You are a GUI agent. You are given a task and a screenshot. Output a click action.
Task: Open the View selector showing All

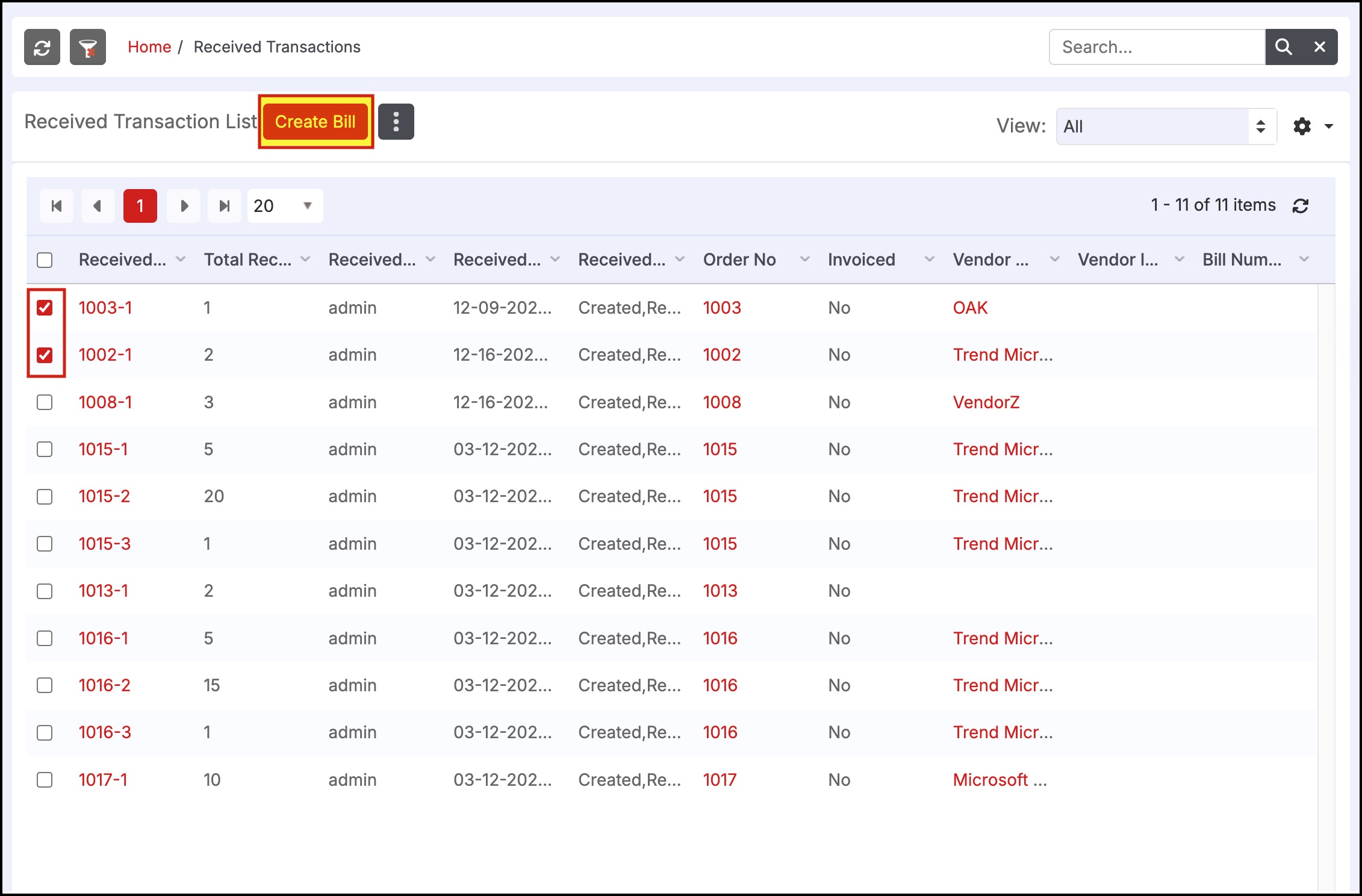tap(1166, 126)
